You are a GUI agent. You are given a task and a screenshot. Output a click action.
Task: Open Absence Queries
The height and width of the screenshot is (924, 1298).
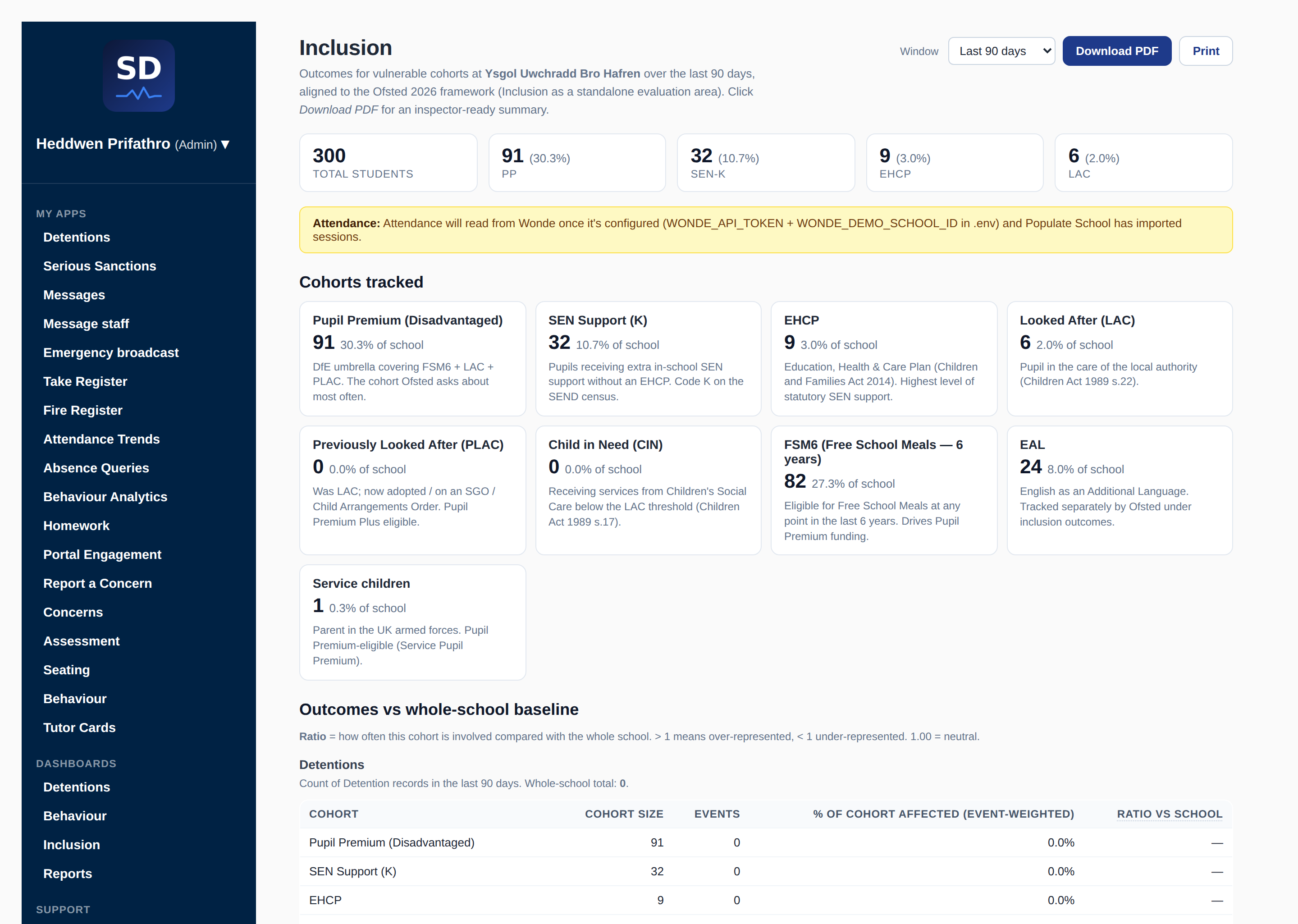tap(96, 468)
